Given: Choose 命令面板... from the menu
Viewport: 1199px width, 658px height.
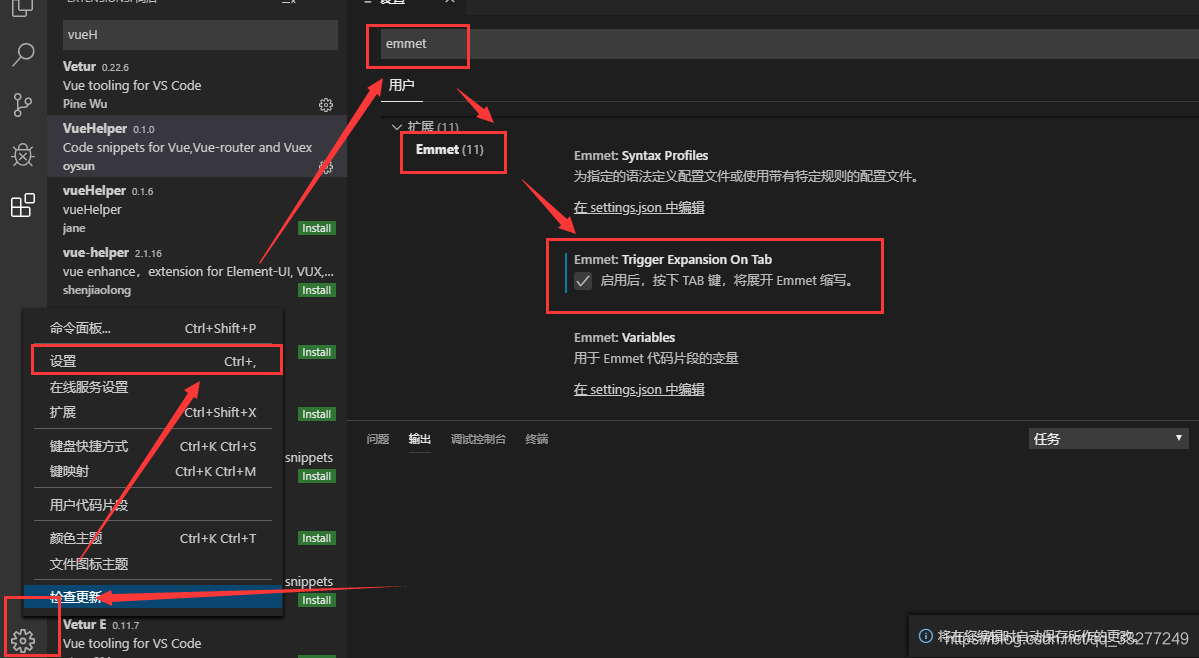Looking at the screenshot, I should coord(153,328).
